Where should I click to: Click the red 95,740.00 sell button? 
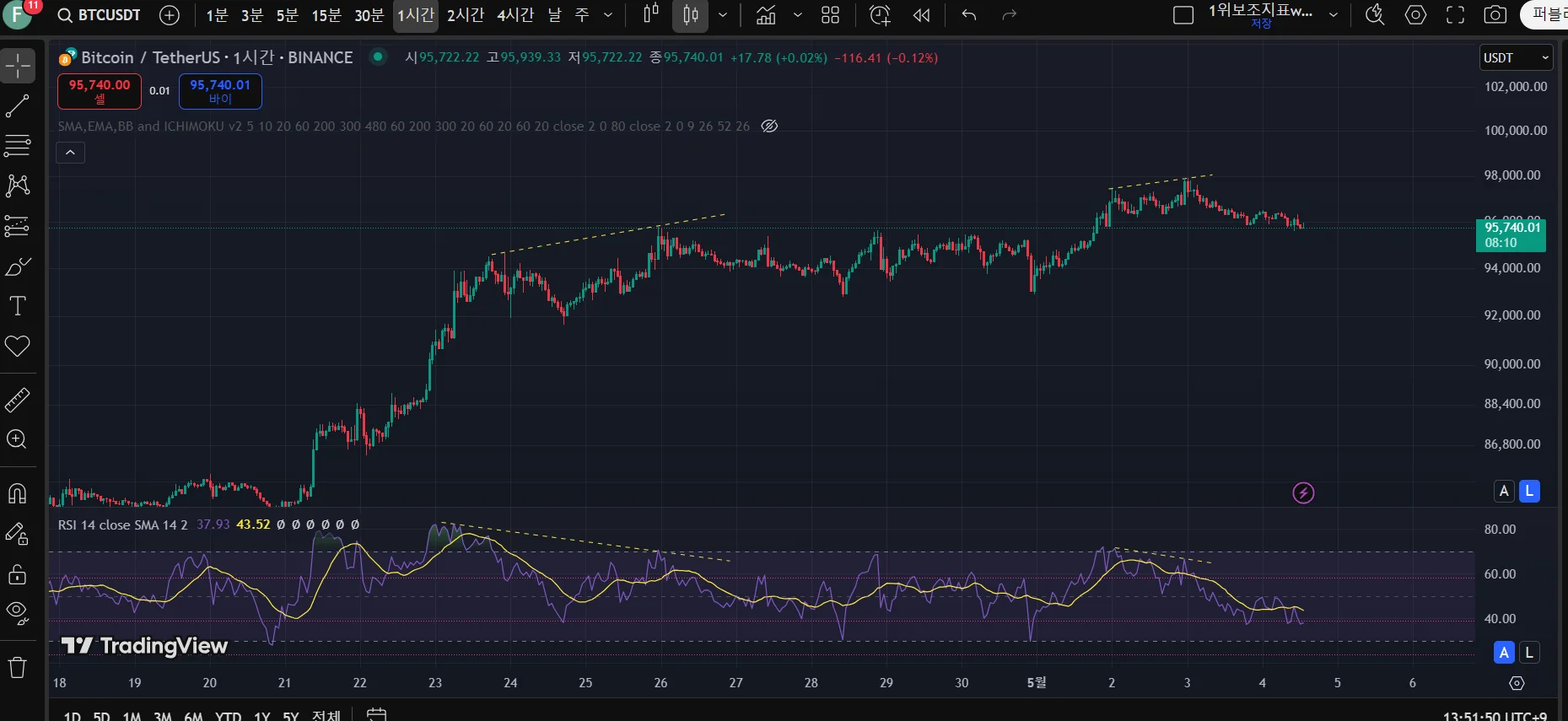coord(100,91)
